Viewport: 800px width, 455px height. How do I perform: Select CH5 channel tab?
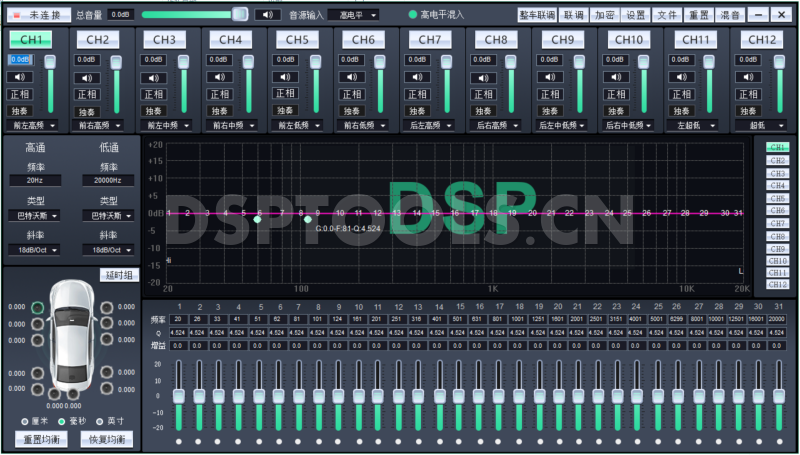[297, 39]
